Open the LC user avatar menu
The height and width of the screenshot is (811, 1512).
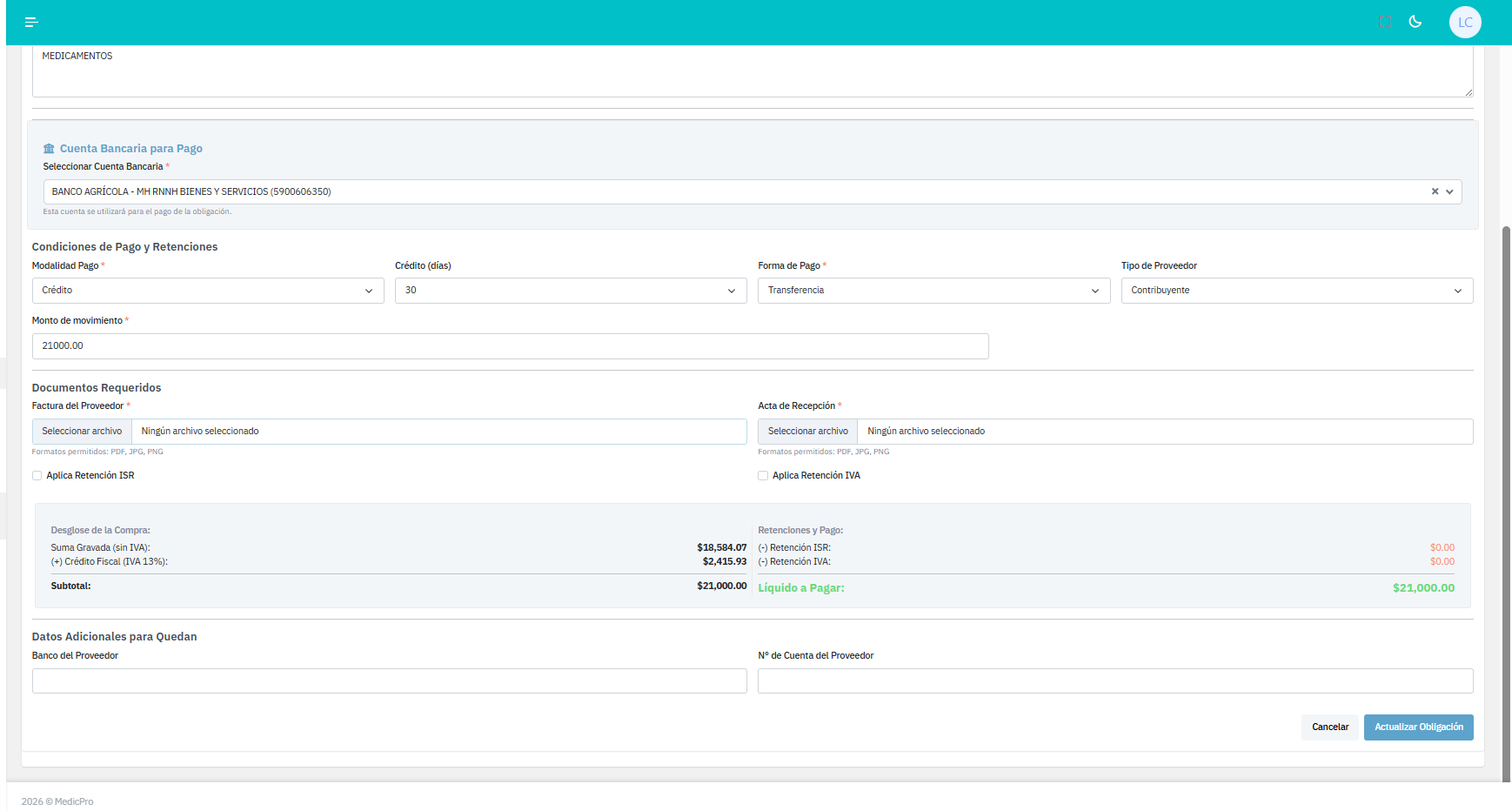pyautogui.click(x=1465, y=23)
